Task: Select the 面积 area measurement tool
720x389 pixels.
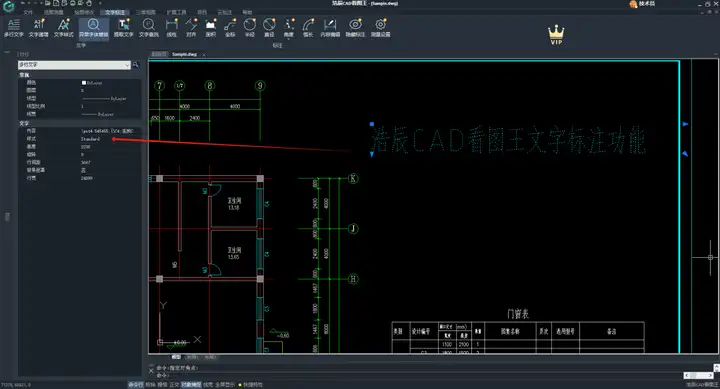Action: (210, 28)
